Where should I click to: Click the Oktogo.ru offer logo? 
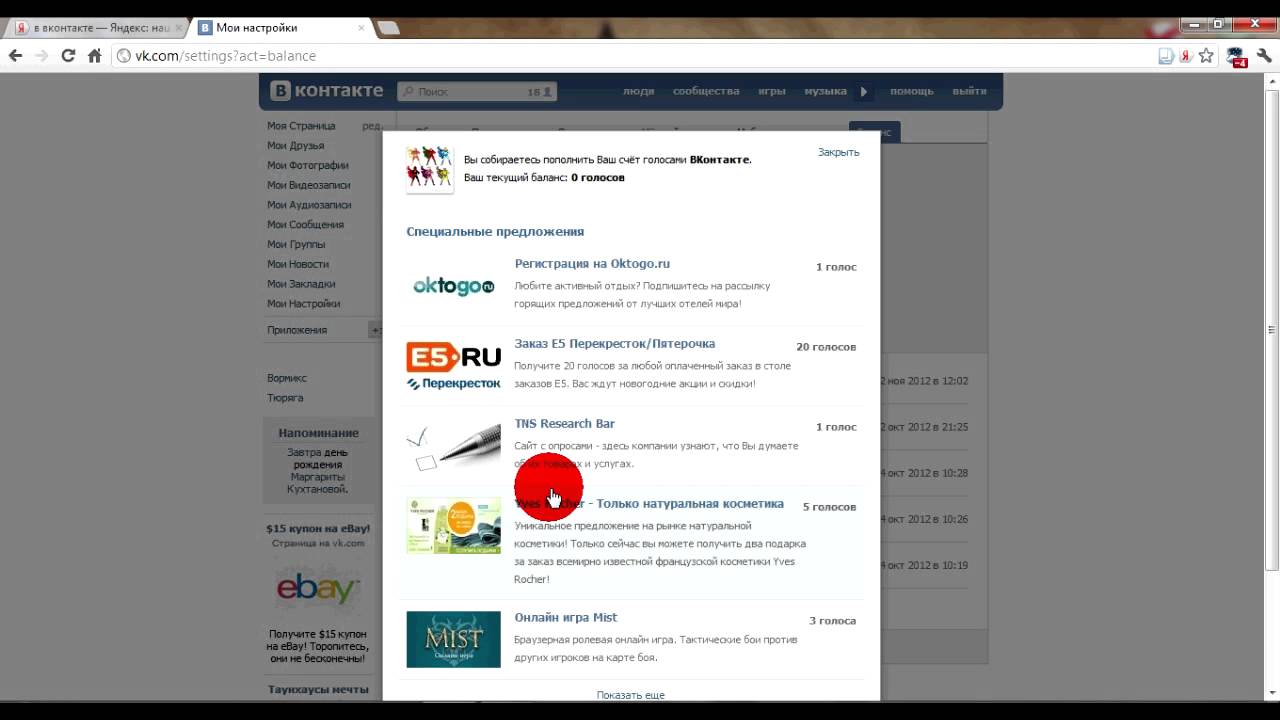click(454, 287)
